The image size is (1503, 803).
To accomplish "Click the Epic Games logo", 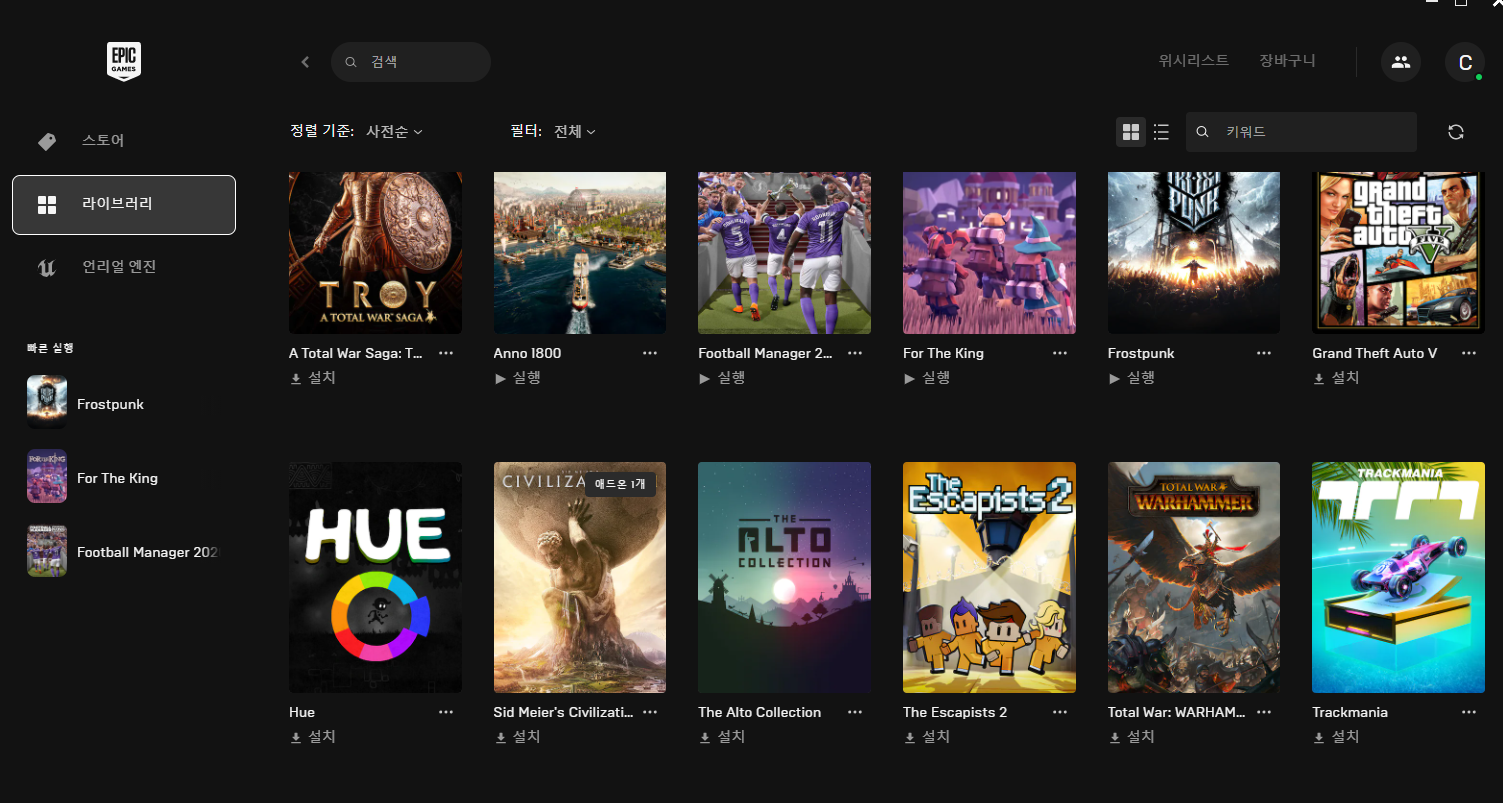I will [124, 62].
